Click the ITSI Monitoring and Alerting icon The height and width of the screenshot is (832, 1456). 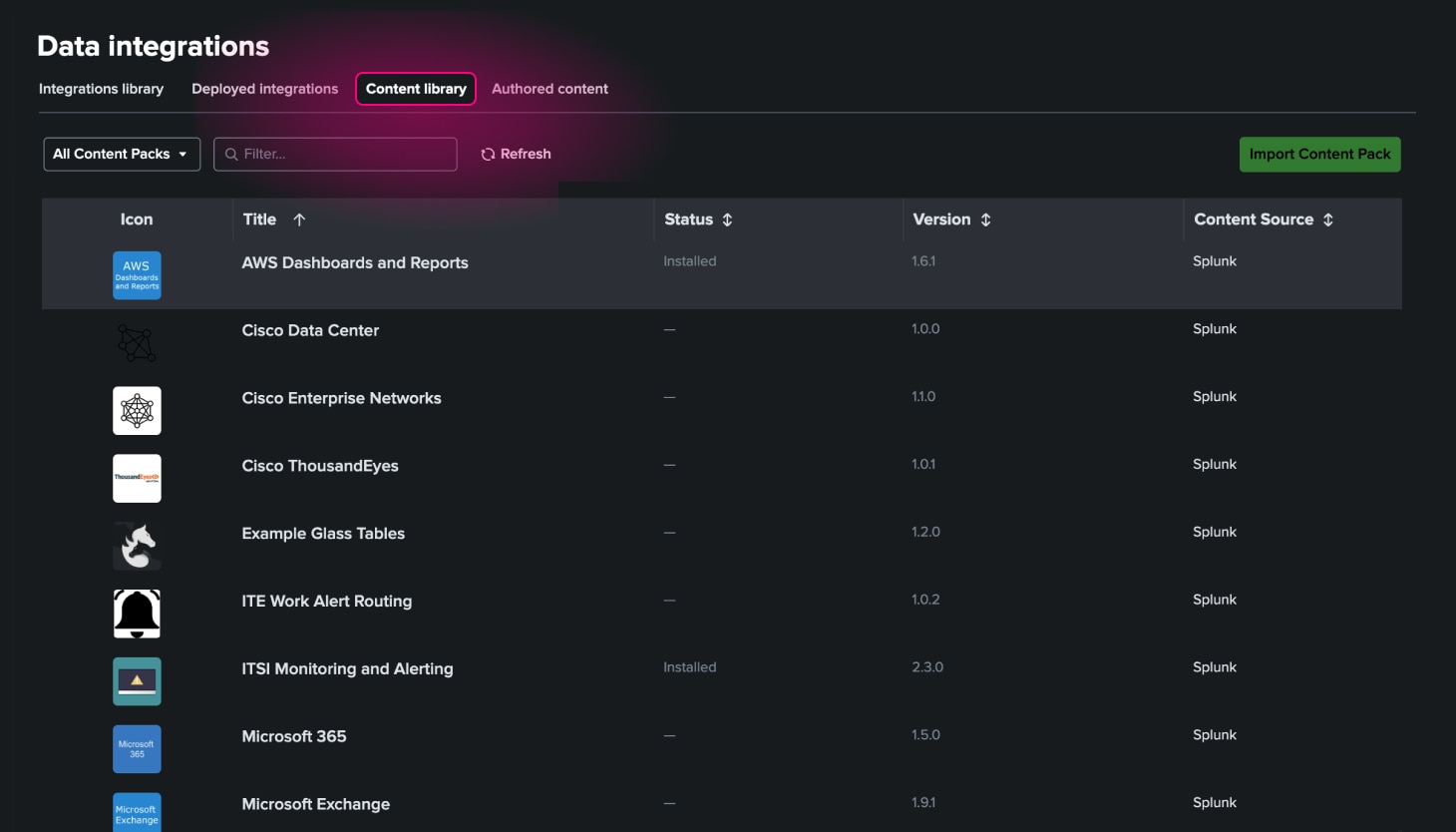[137, 681]
